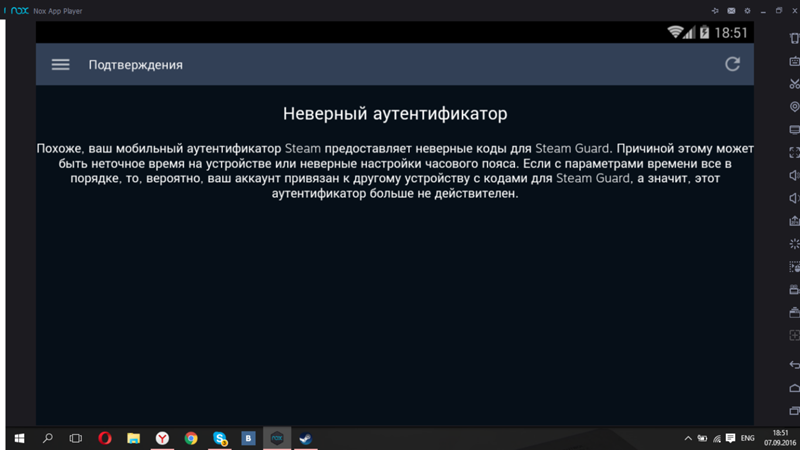Show recent apps via Nox sidebar

coord(794,411)
